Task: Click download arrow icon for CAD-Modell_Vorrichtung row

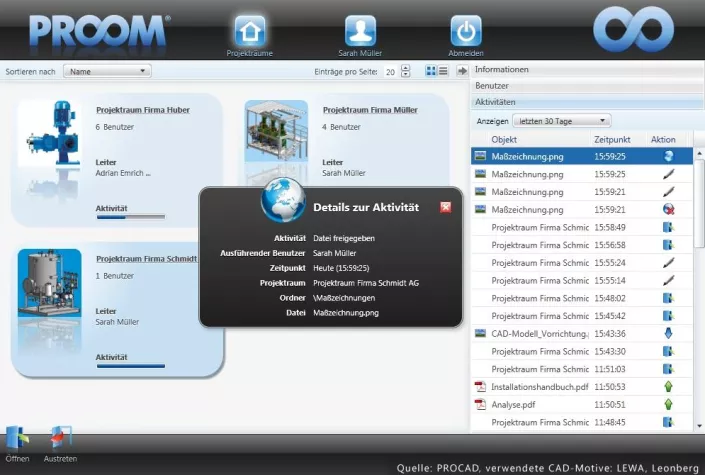Action: click(x=668, y=333)
